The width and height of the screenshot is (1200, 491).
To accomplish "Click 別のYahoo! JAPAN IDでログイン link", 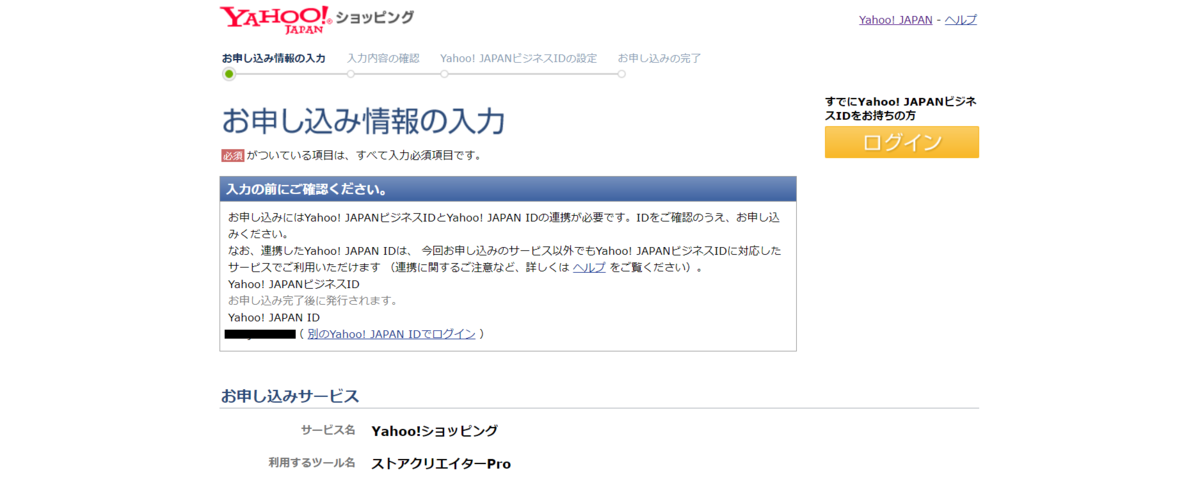I will (x=391, y=334).
